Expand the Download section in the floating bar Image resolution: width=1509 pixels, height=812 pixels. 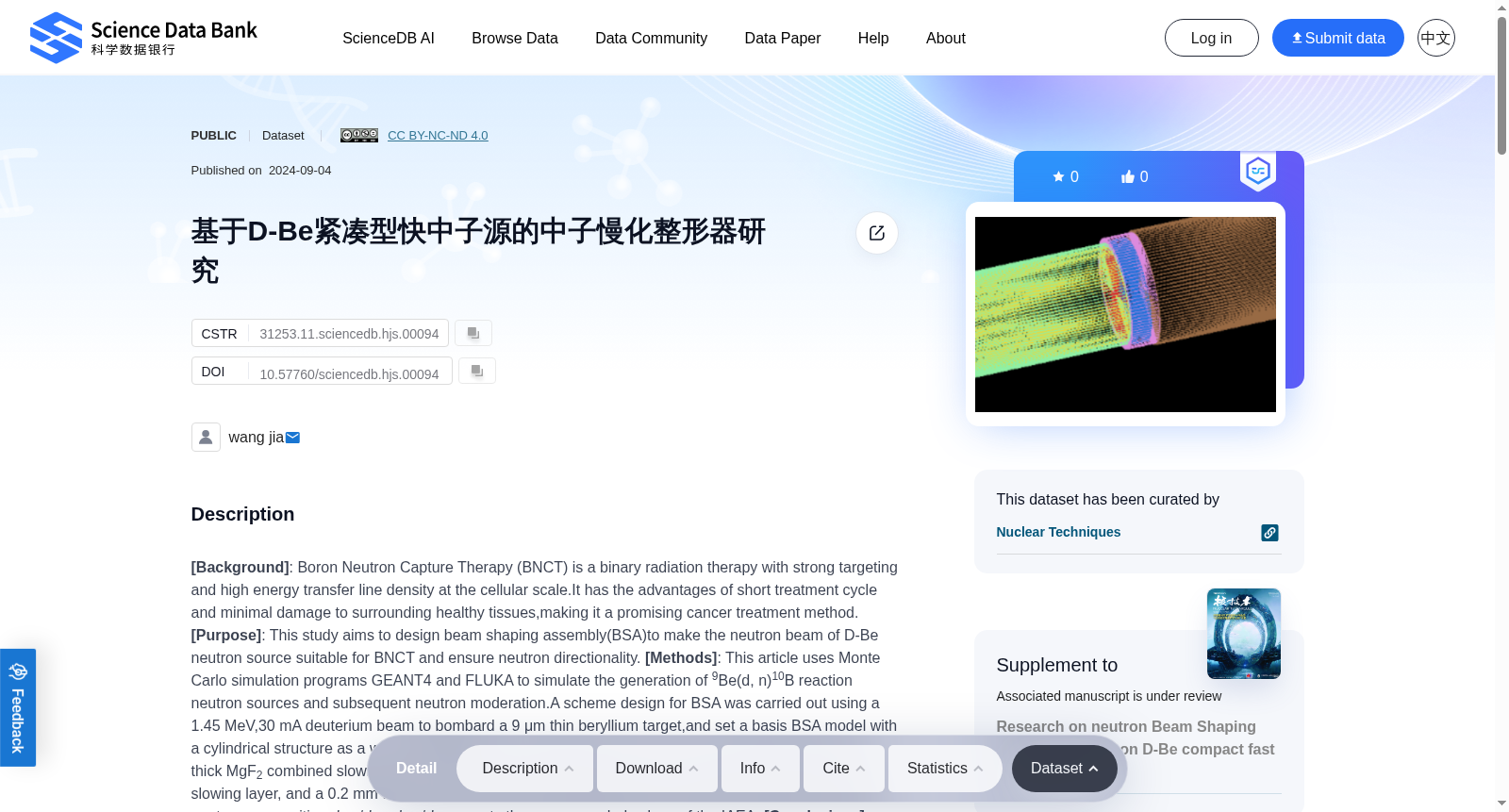pyautogui.click(x=657, y=769)
